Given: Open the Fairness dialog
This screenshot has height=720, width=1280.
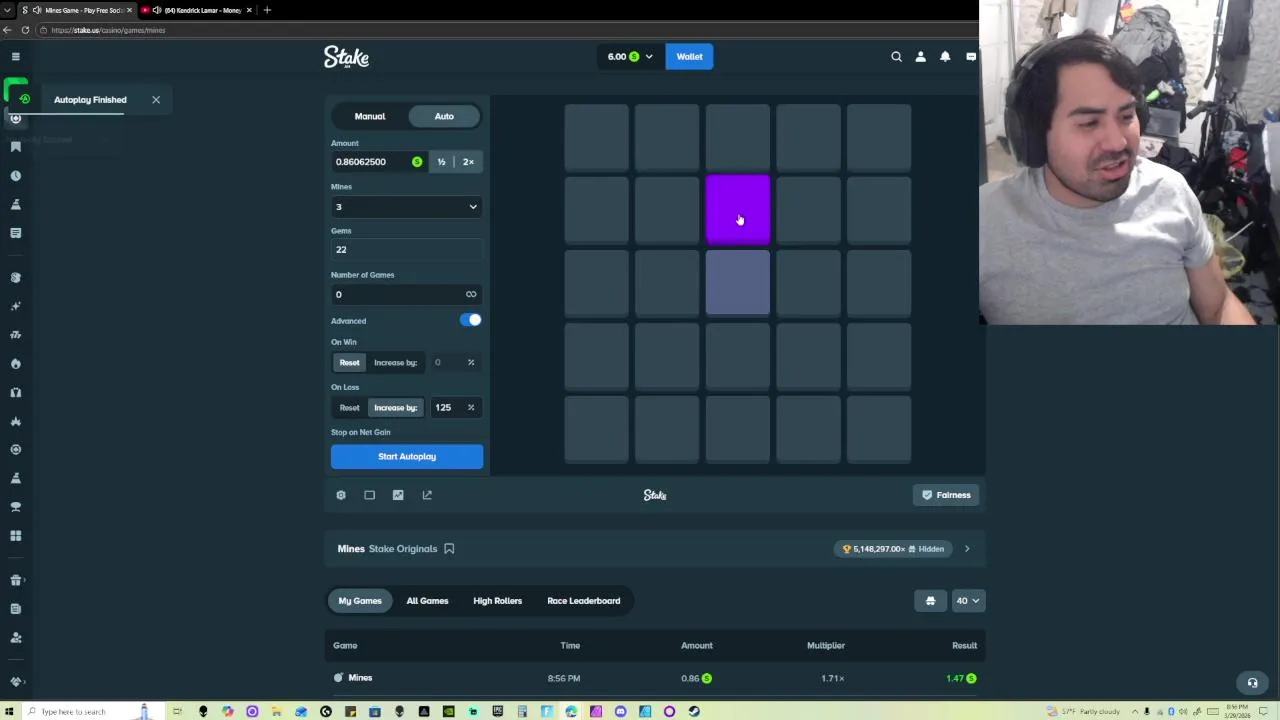Looking at the screenshot, I should pyautogui.click(x=946, y=495).
